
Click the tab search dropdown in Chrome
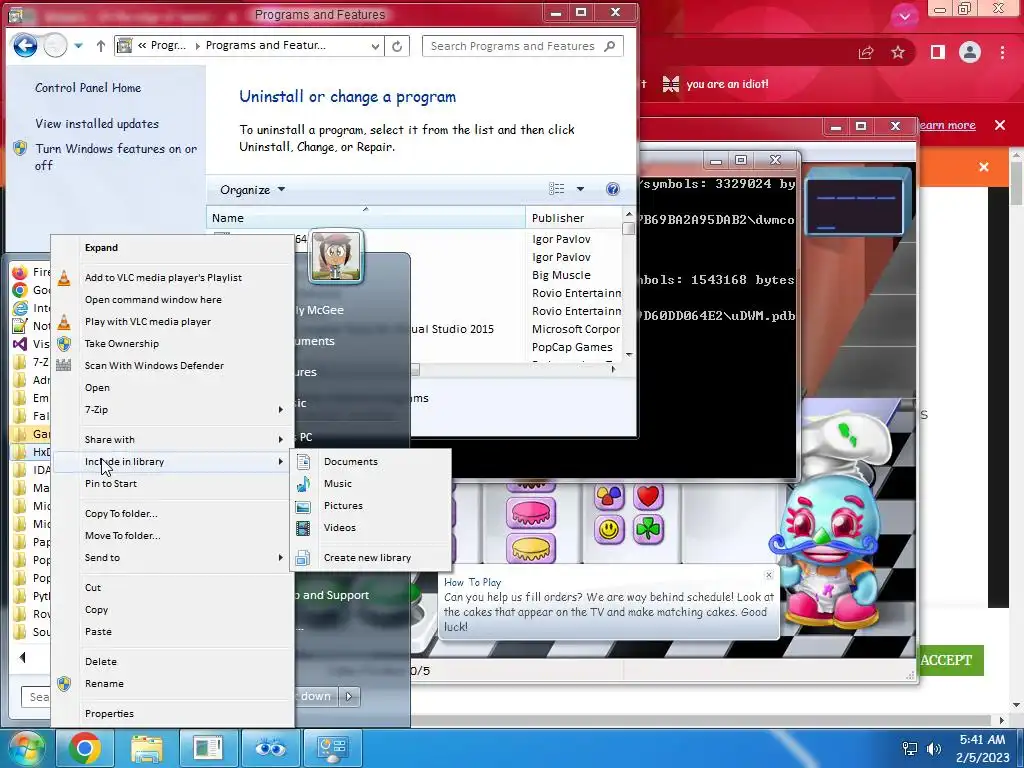coord(904,16)
